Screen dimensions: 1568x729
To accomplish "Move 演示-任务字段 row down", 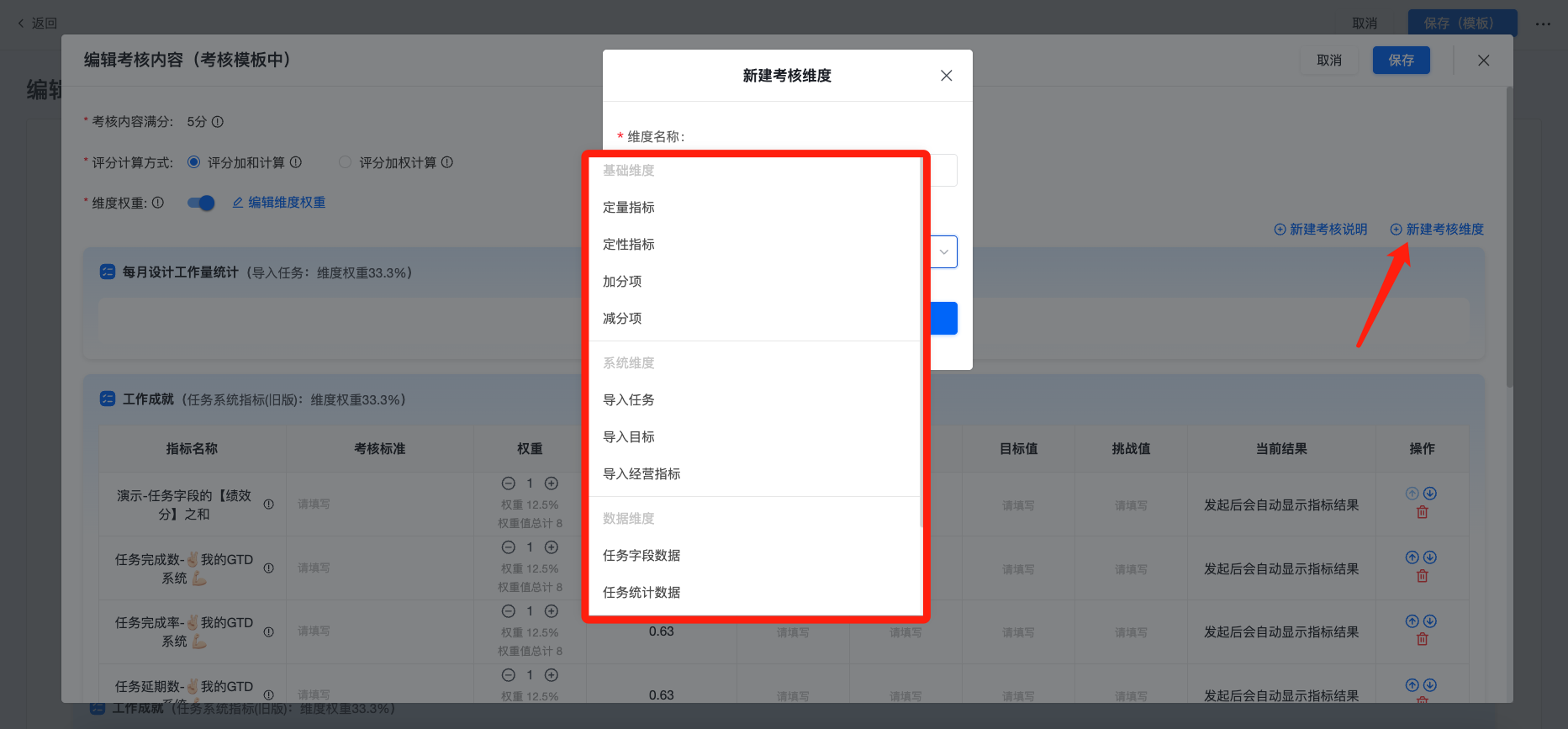I will pyautogui.click(x=1430, y=494).
